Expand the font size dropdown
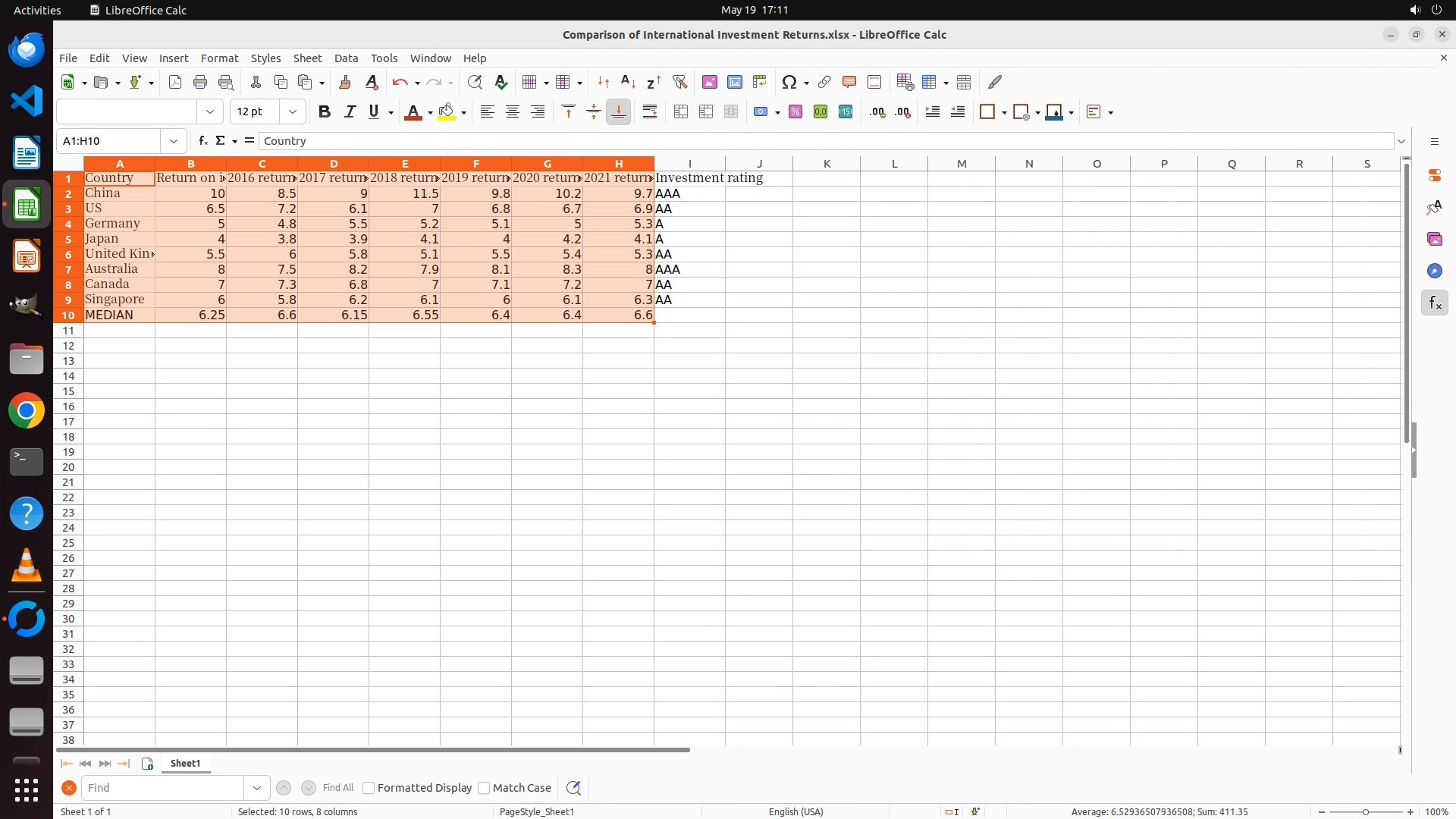The width and height of the screenshot is (1456, 819). click(x=292, y=112)
